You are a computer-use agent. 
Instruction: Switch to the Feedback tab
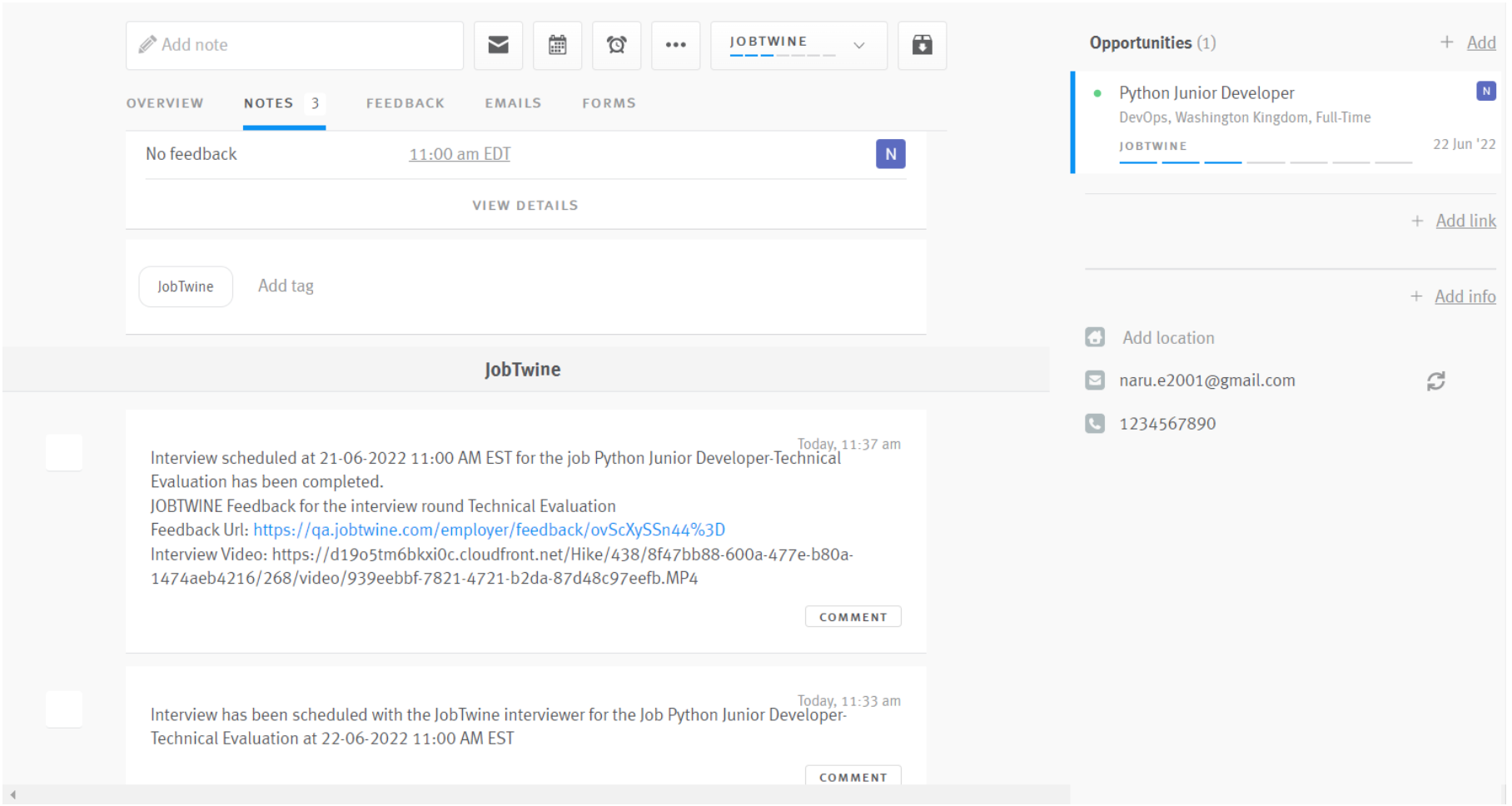pos(405,102)
